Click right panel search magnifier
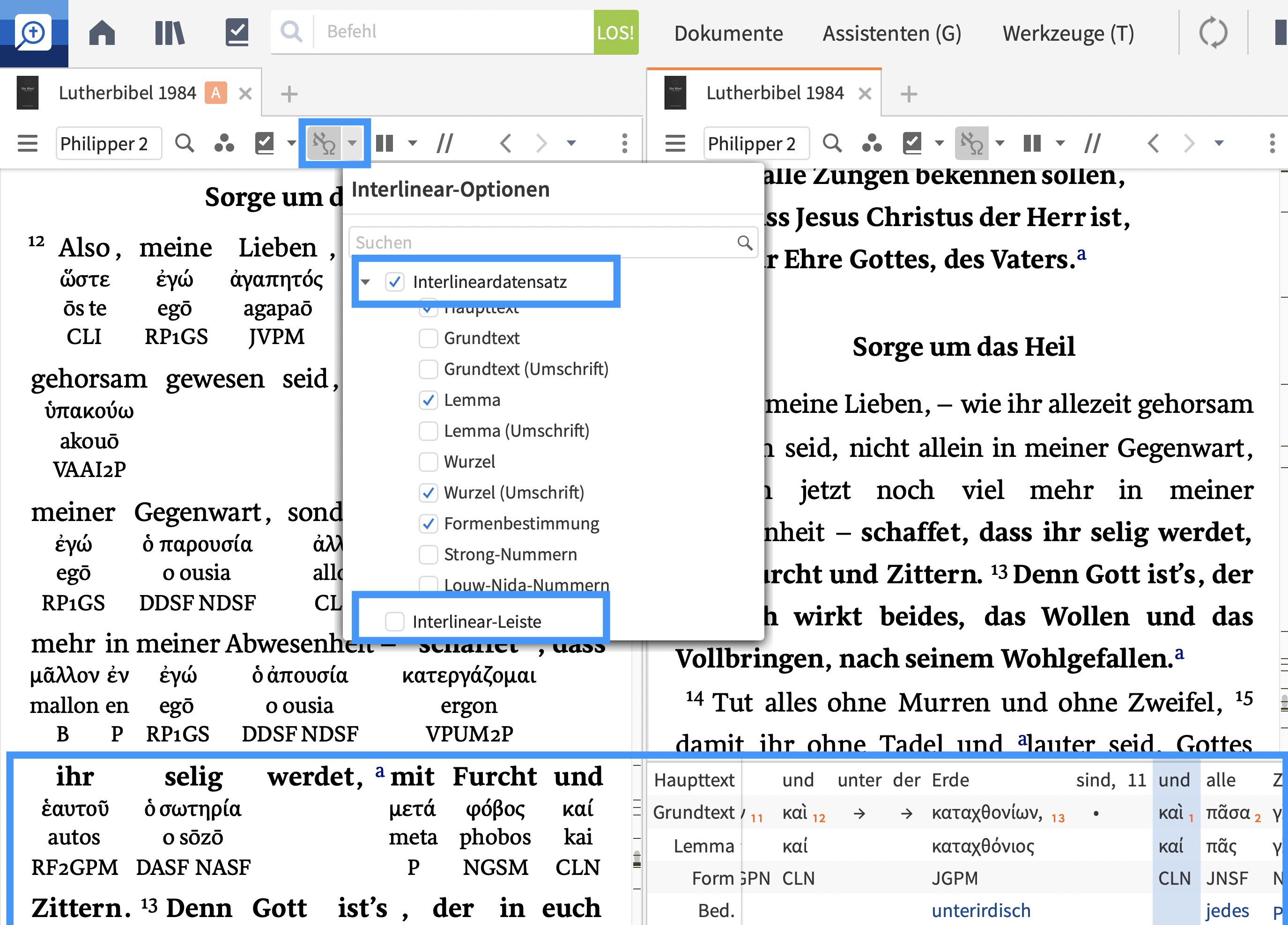1288x925 pixels. click(832, 143)
